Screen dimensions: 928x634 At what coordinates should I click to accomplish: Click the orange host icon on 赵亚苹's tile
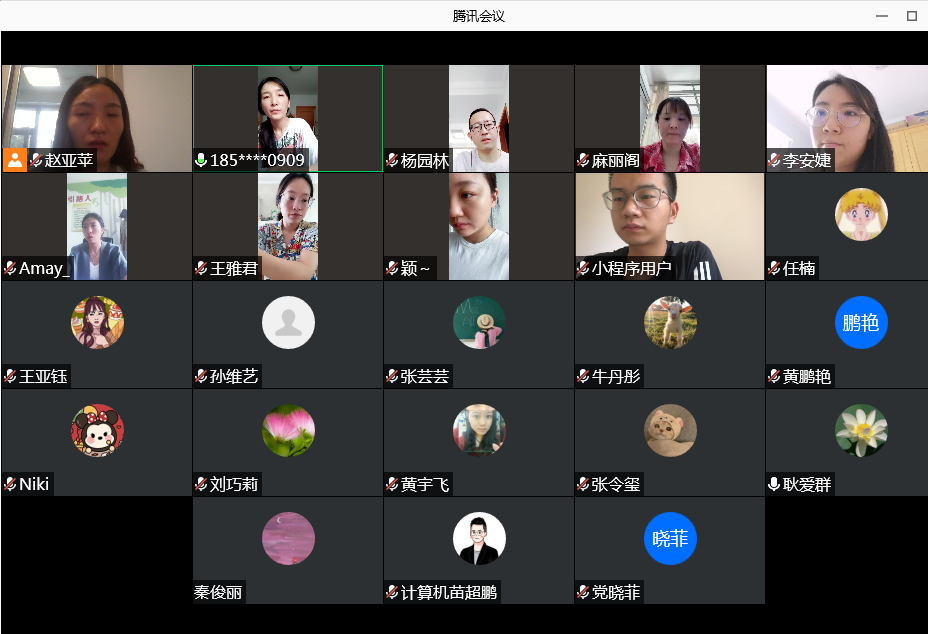coord(15,160)
